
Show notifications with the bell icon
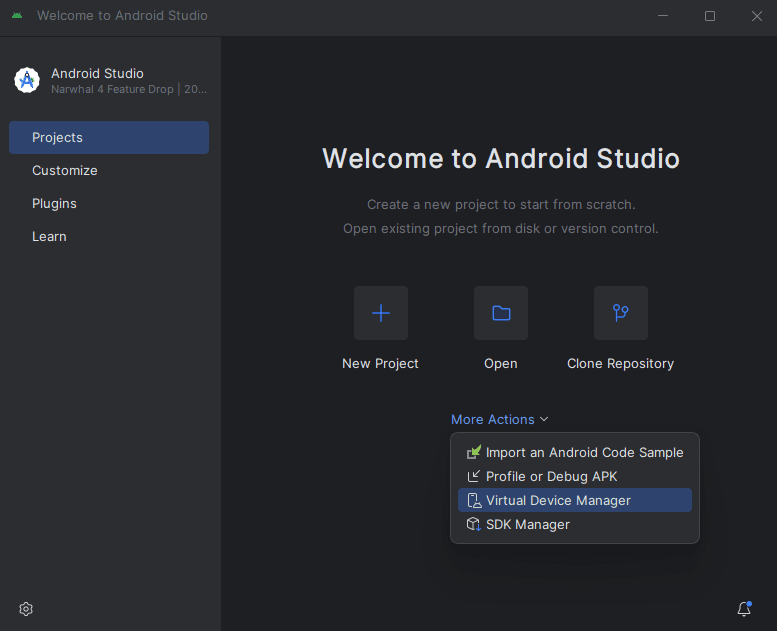(x=744, y=609)
